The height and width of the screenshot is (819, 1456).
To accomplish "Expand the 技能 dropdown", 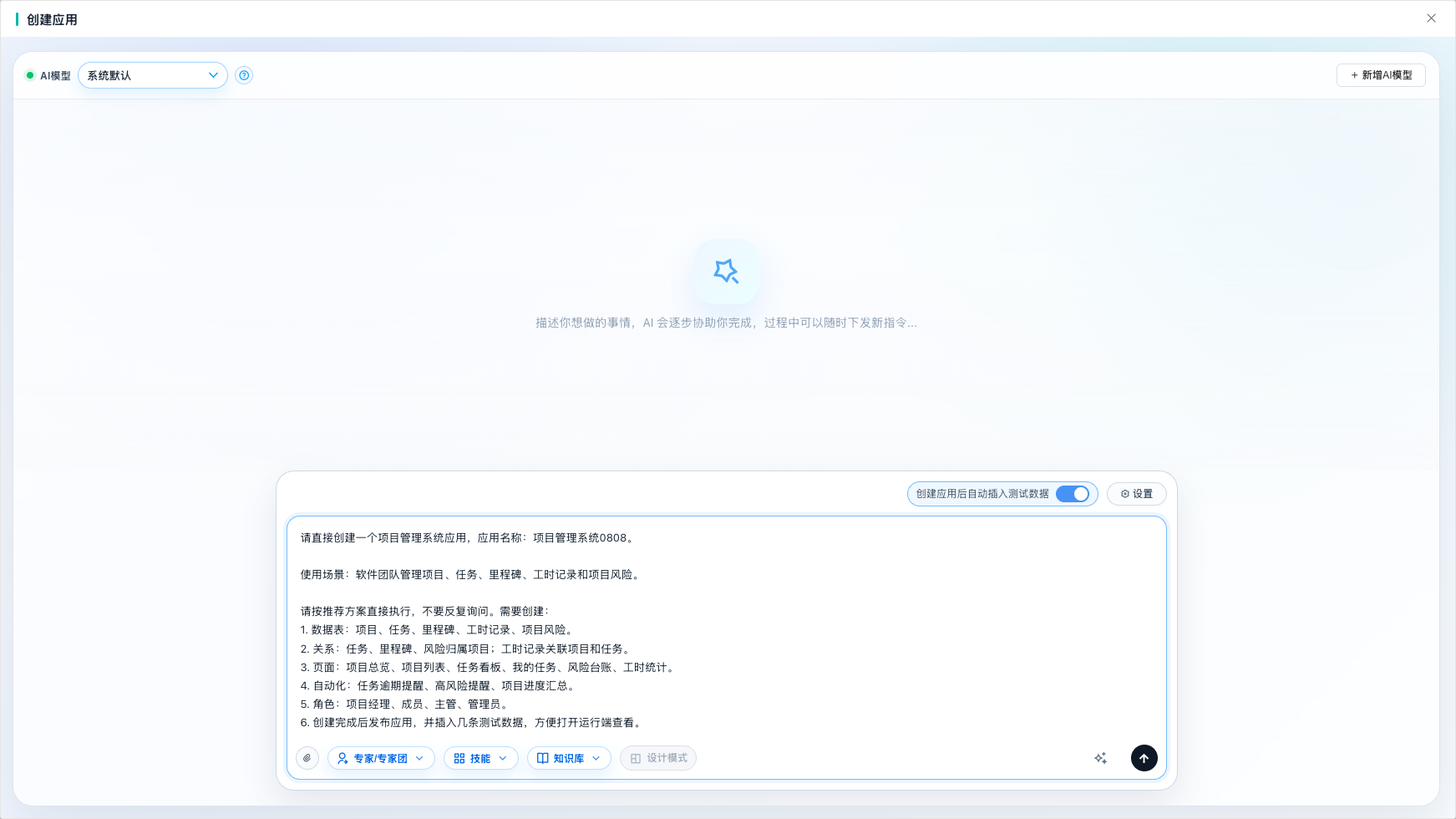I will tap(480, 758).
